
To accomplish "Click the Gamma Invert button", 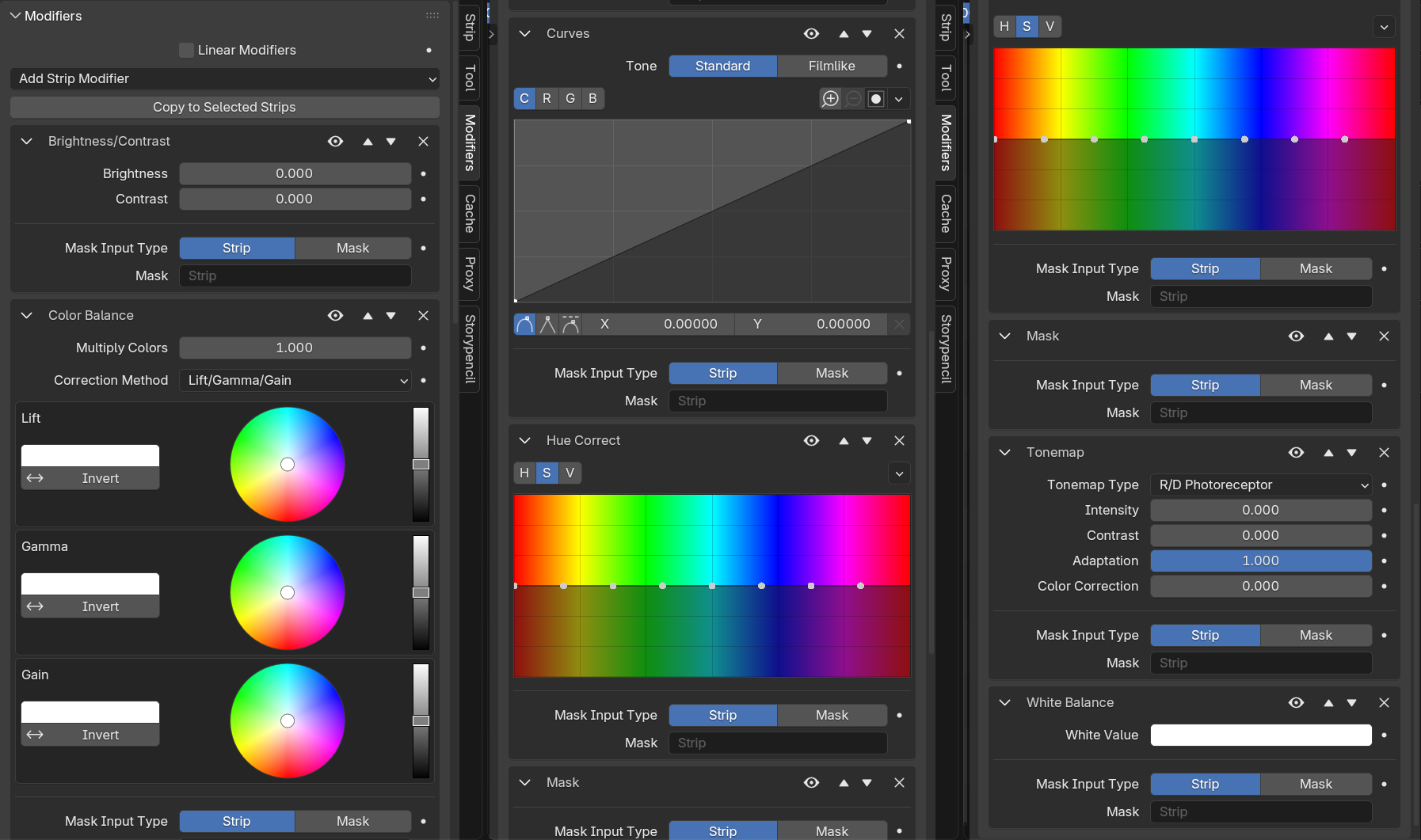I will click(x=90, y=606).
